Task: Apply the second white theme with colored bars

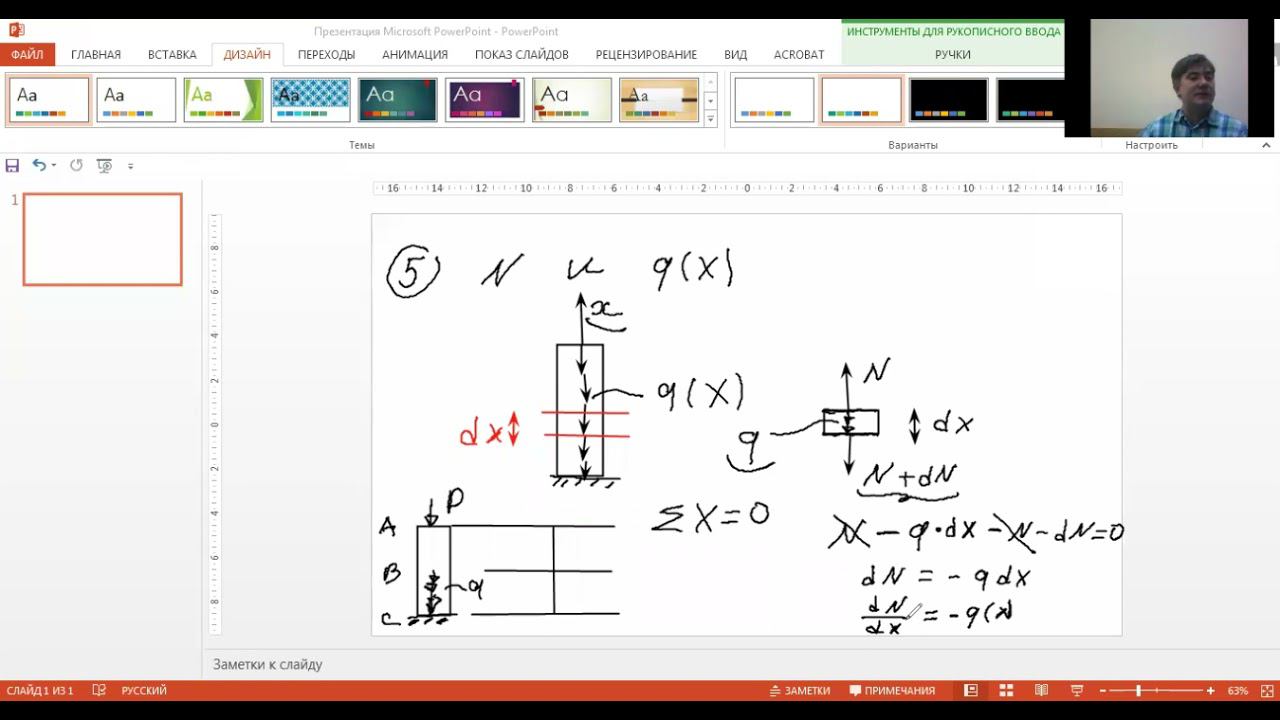Action: 136,100
